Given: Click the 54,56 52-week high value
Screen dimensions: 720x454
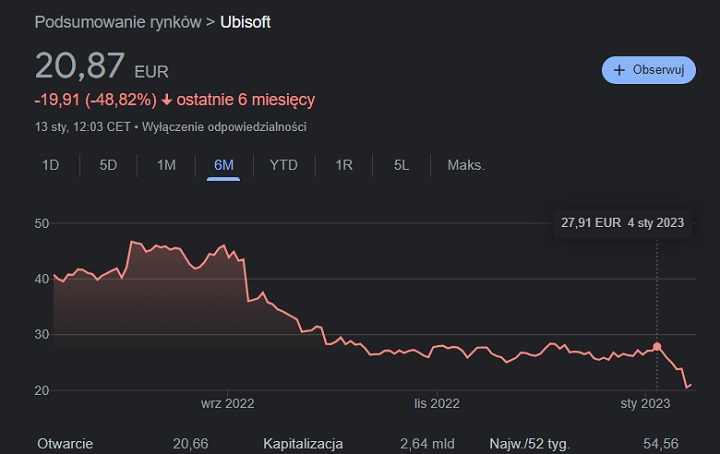Looking at the screenshot, I should [661, 444].
